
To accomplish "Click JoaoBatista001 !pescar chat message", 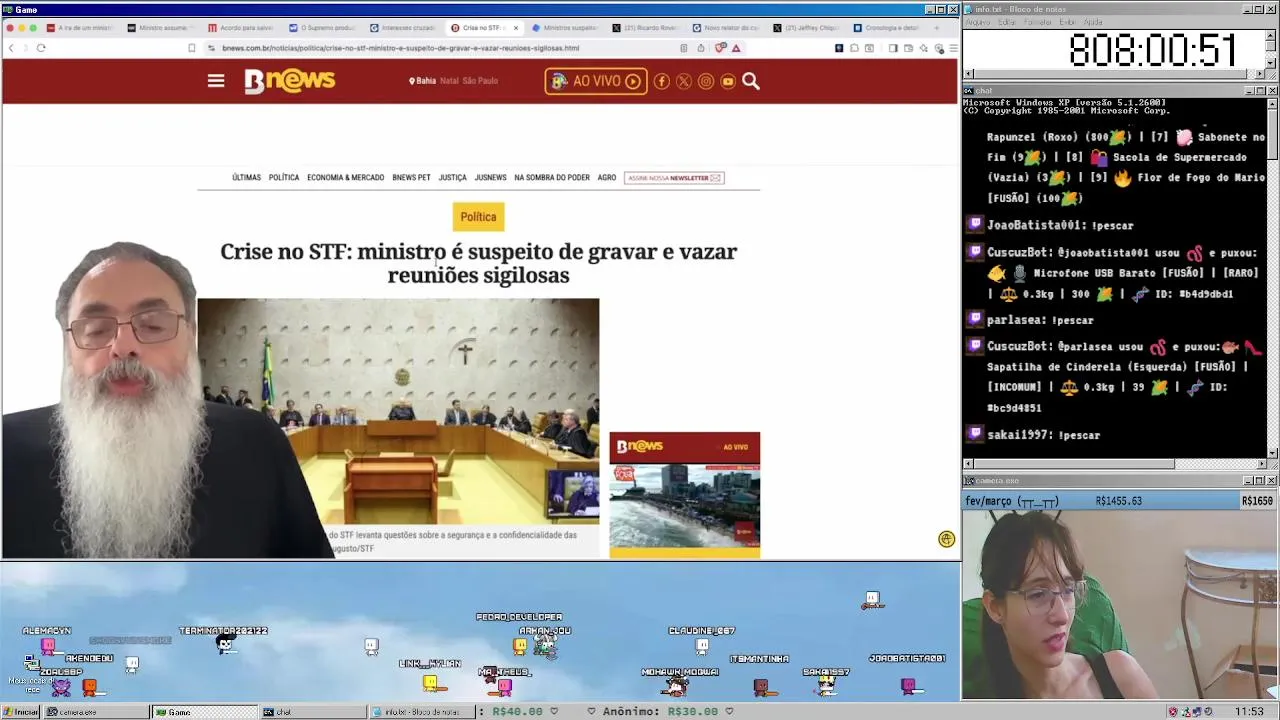I will coord(1052,226).
